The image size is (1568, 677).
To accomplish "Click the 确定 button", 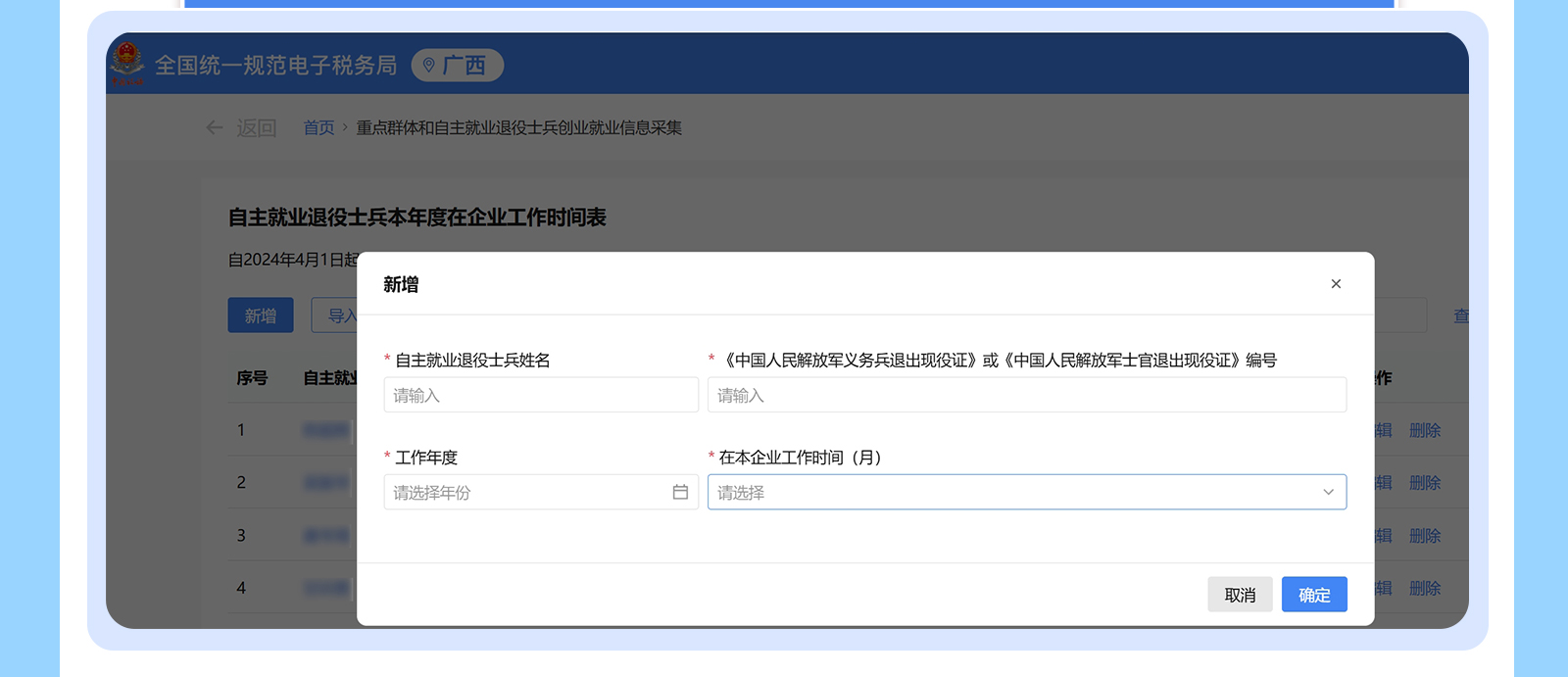I will [x=1314, y=595].
